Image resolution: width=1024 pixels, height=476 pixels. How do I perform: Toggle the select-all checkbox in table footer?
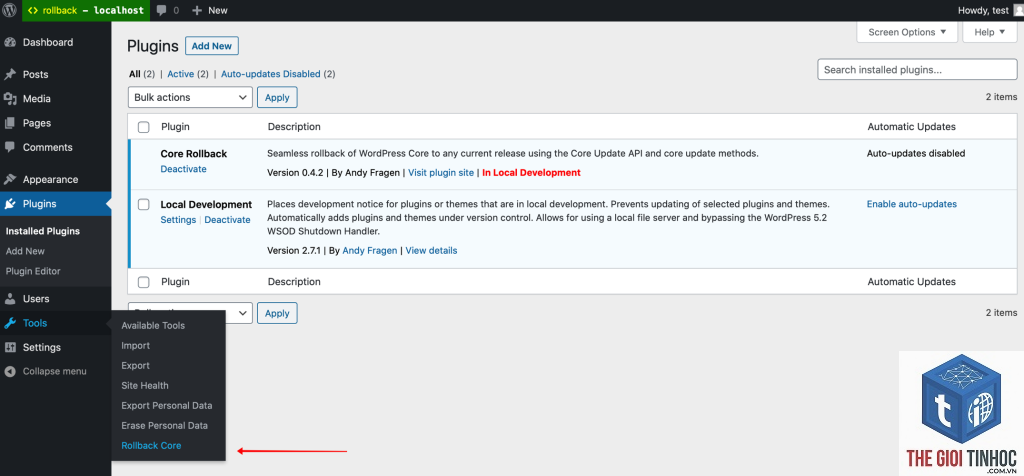point(144,282)
